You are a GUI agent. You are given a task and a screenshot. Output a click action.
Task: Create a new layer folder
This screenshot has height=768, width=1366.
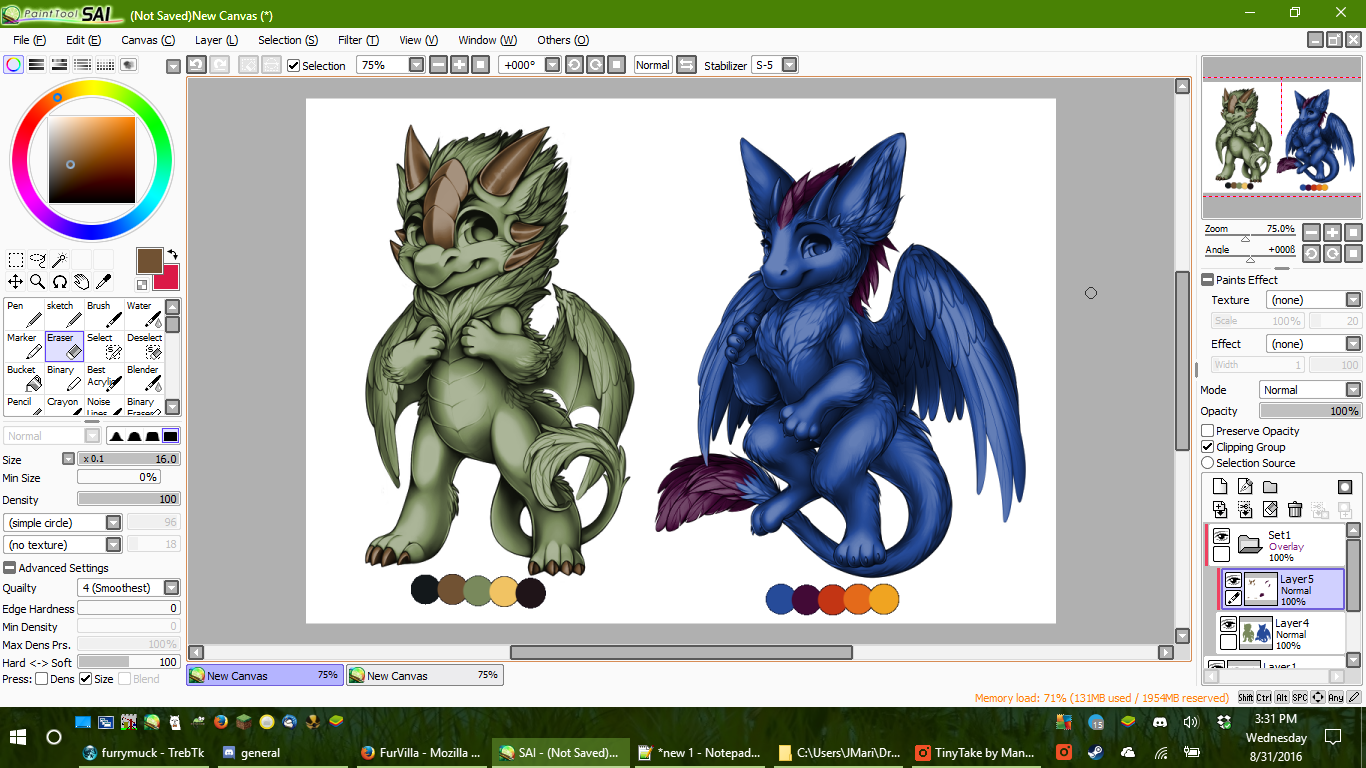[x=1270, y=487]
